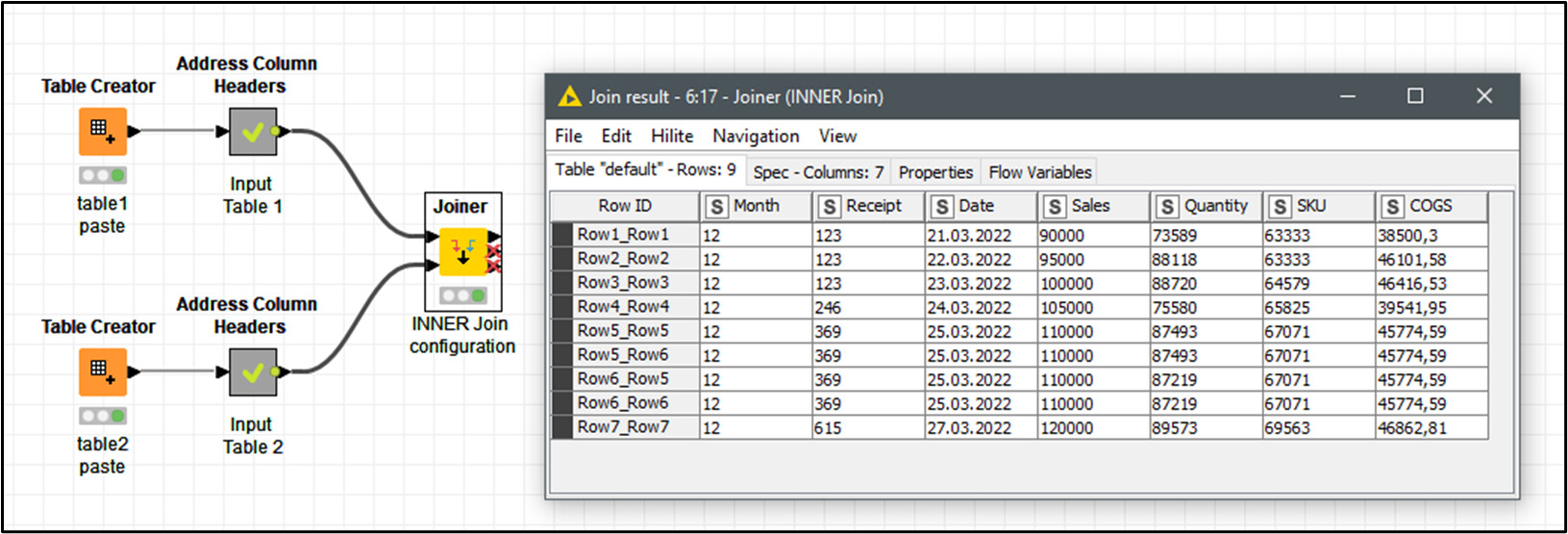Viewport: 1568px width, 534px height.
Task: Sort by the Sales column header
Action: (1093, 206)
